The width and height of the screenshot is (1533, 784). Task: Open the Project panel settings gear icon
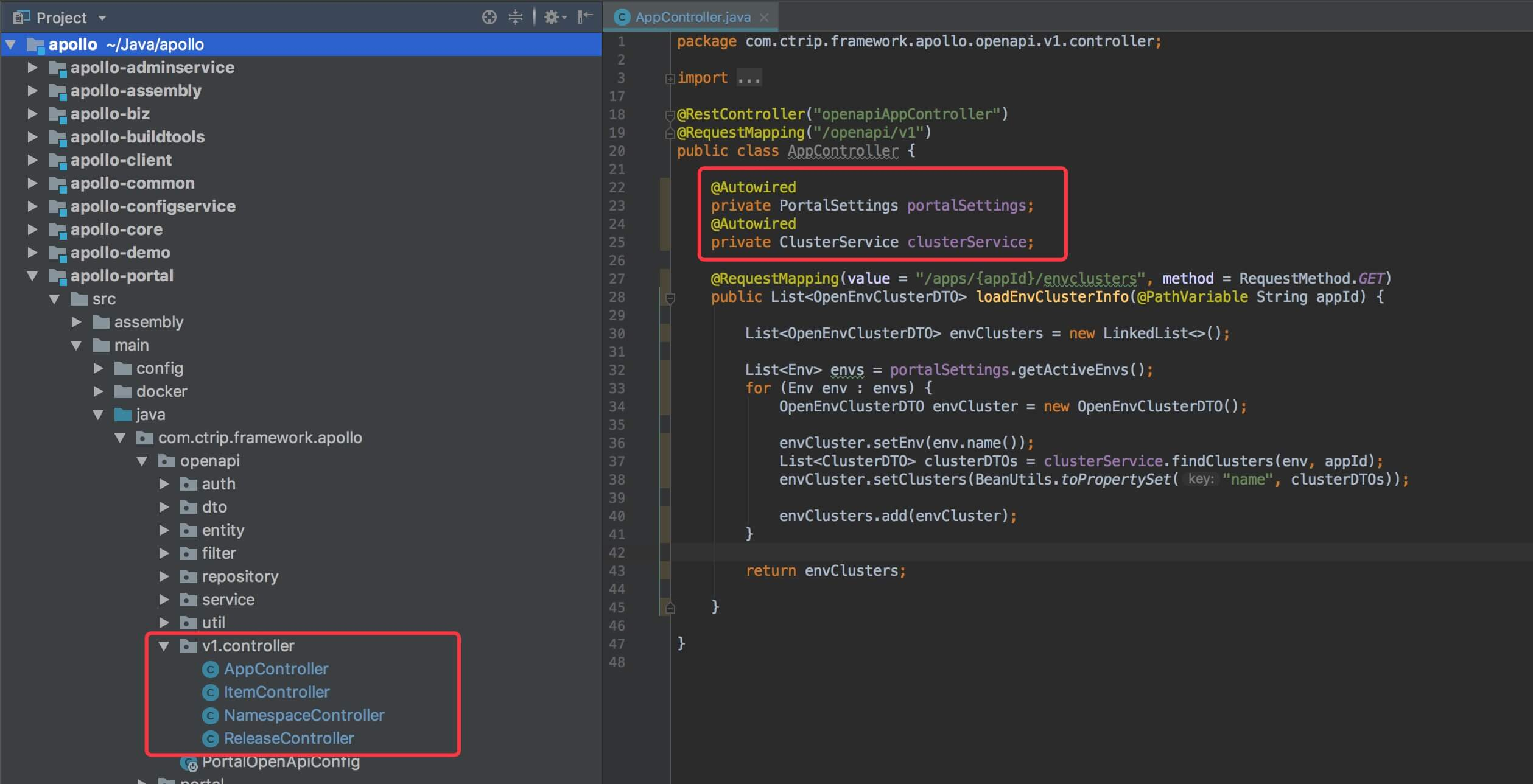[552, 16]
